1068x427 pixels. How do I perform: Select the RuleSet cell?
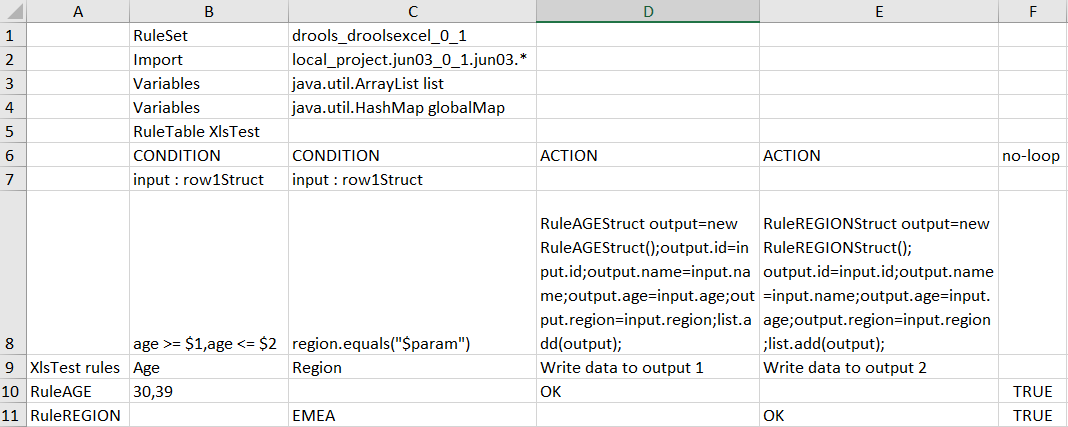(x=208, y=35)
